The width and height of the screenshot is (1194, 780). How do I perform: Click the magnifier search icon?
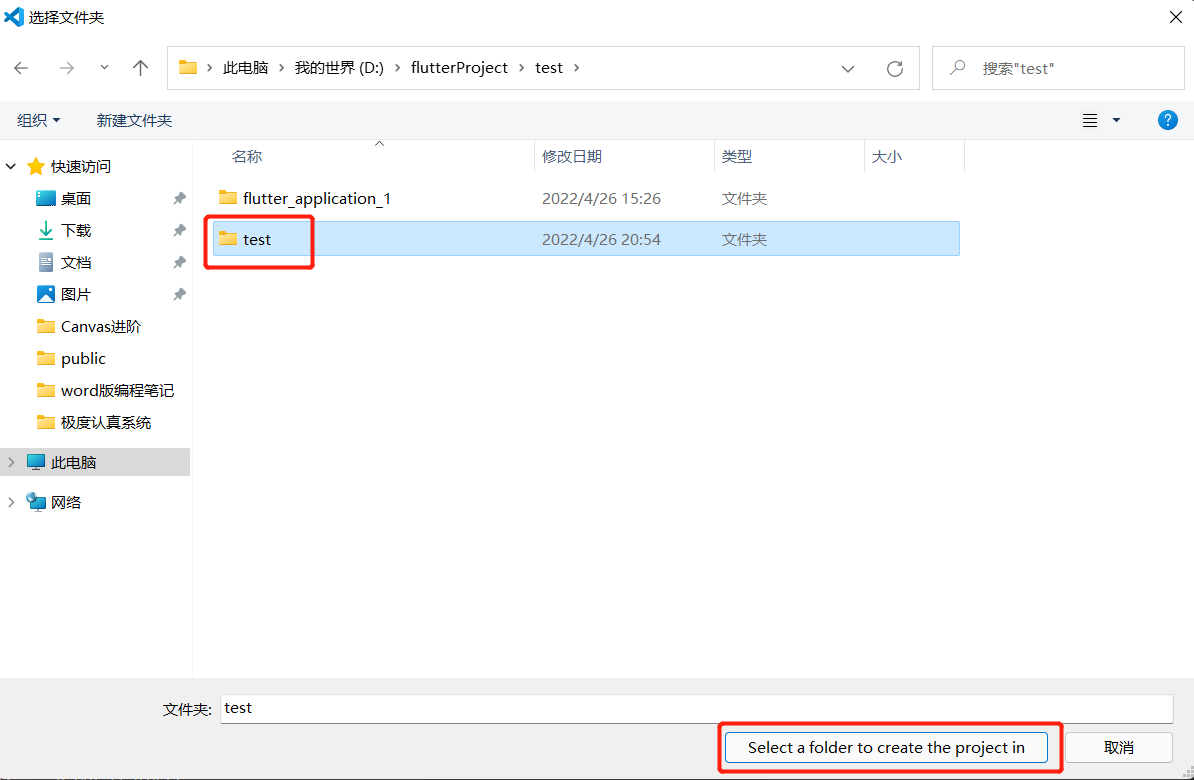957,68
